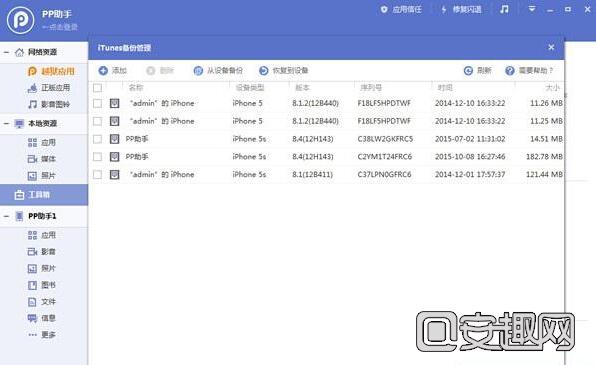Open the 工具箱 toolbox item
Image resolution: width=596 pixels, height=365 pixels.
click(44, 195)
